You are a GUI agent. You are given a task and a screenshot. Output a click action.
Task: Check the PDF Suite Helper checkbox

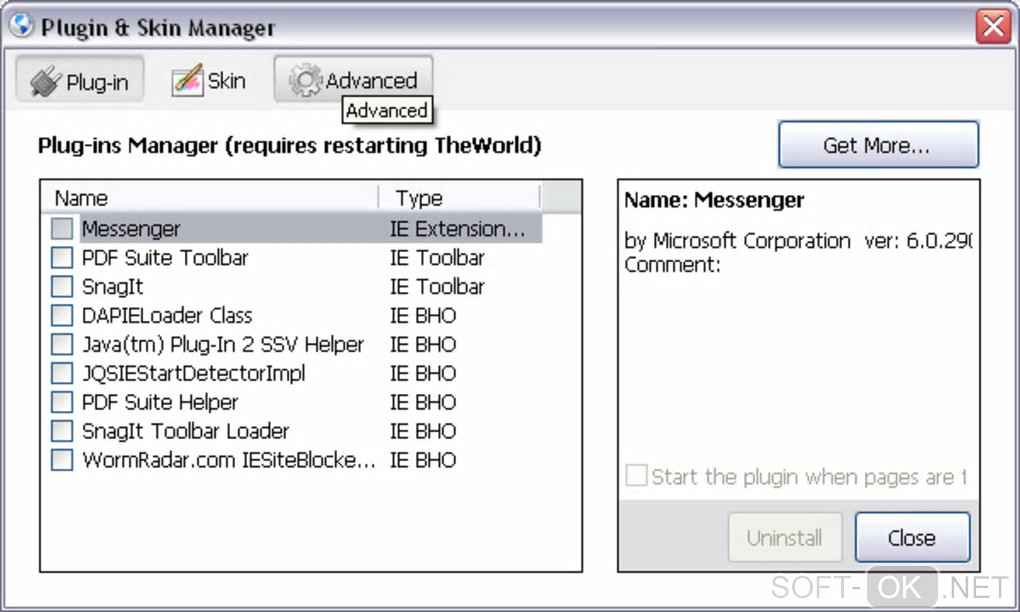point(62,402)
